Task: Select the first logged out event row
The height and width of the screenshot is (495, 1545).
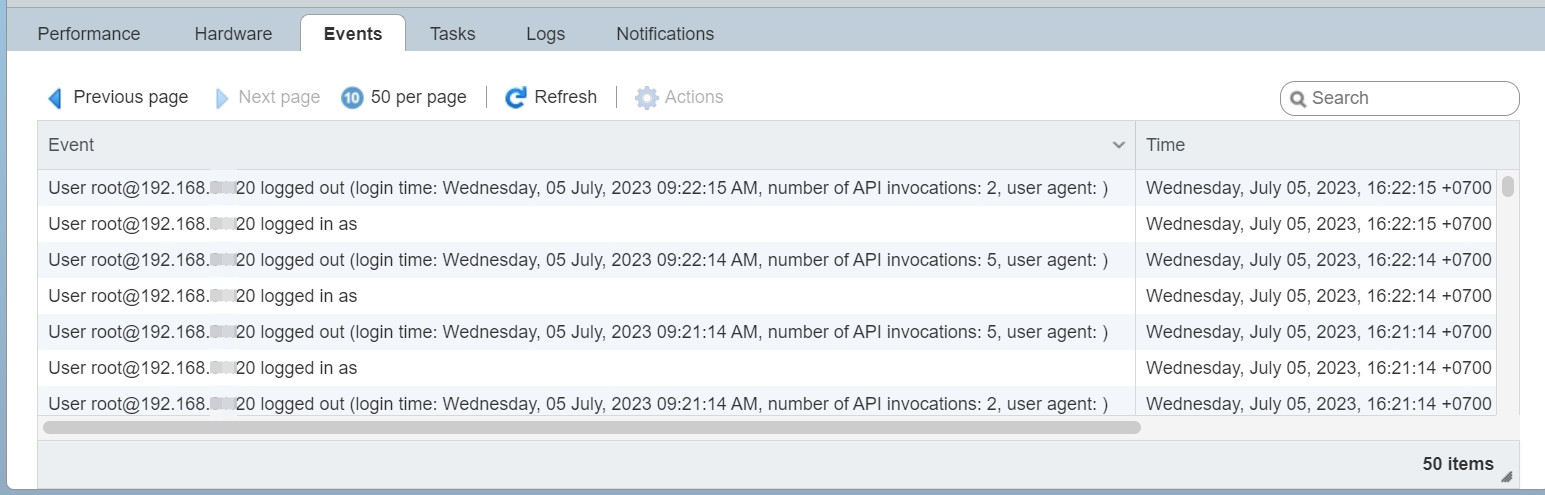Action: (578, 188)
